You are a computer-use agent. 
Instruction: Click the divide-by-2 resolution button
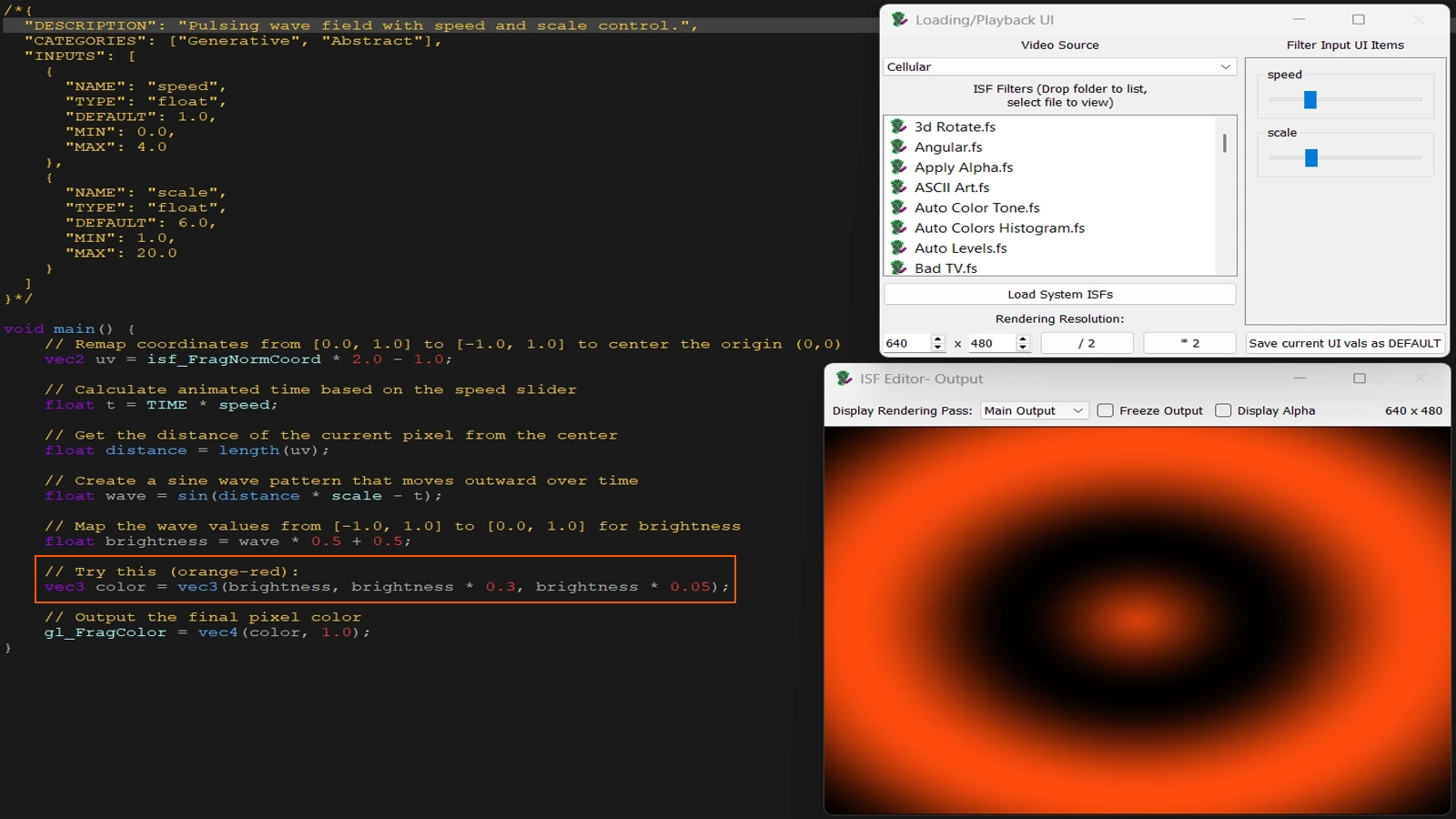[1087, 343]
